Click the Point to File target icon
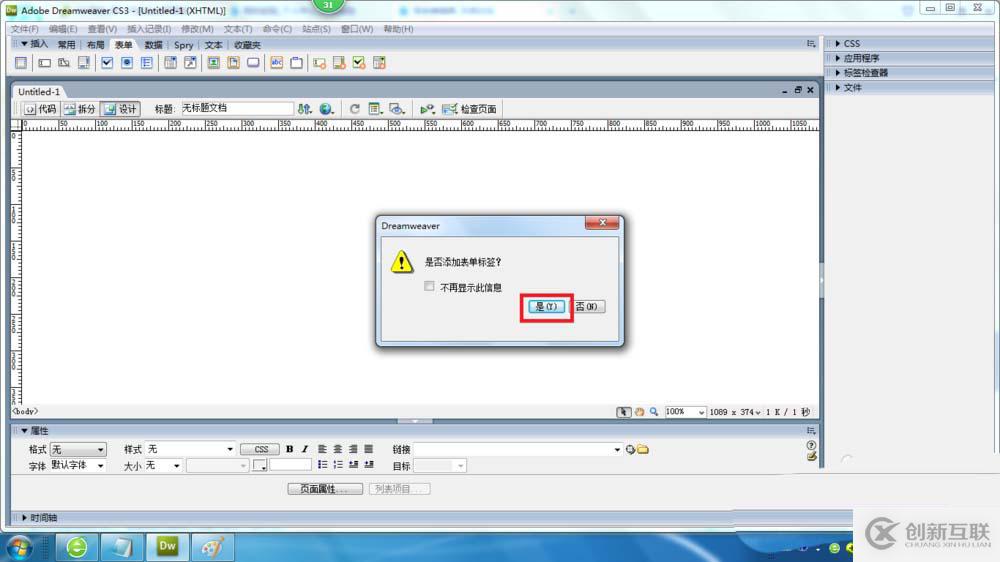 [630, 450]
